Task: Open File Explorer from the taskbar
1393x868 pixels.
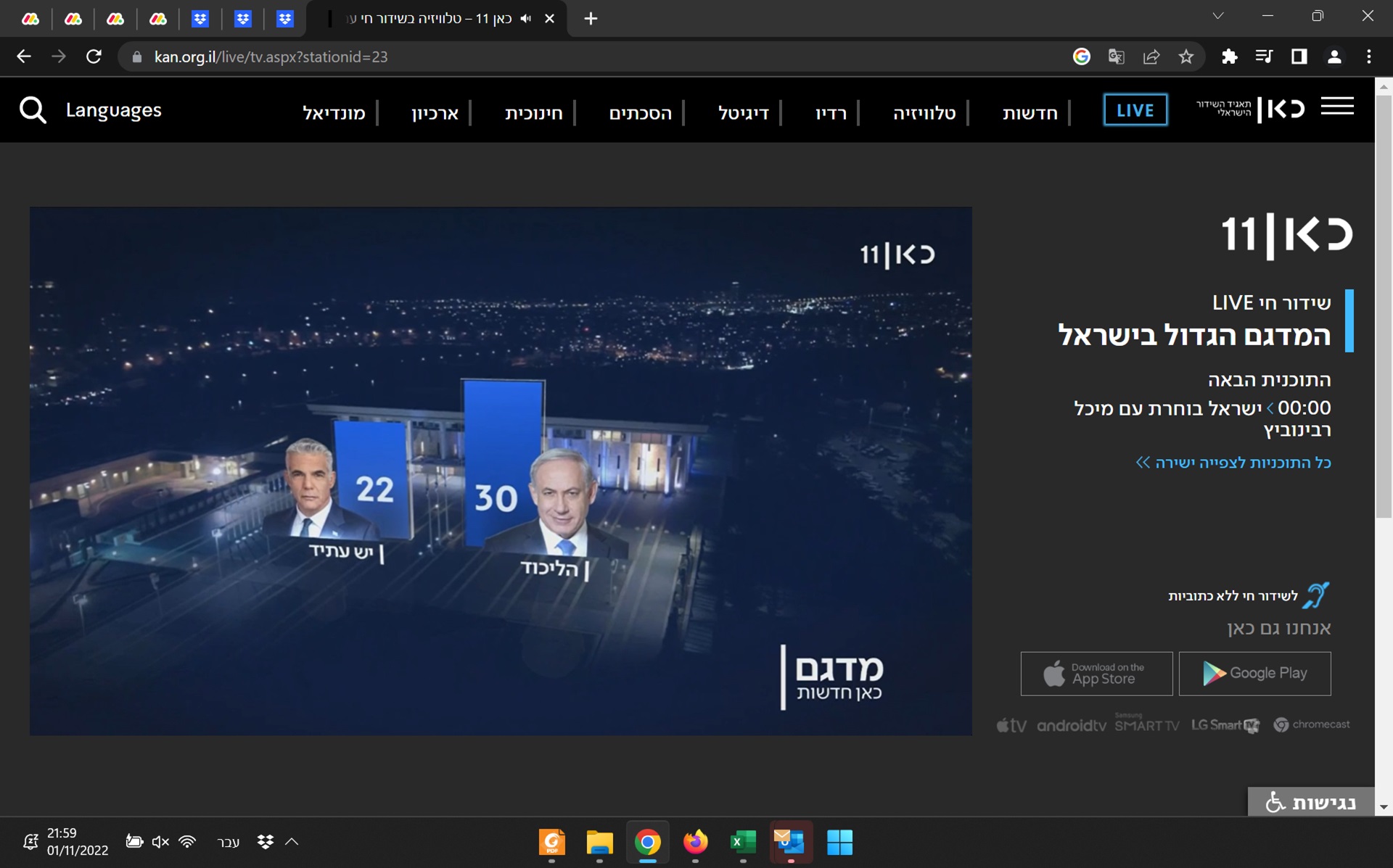Action: (599, 842)
